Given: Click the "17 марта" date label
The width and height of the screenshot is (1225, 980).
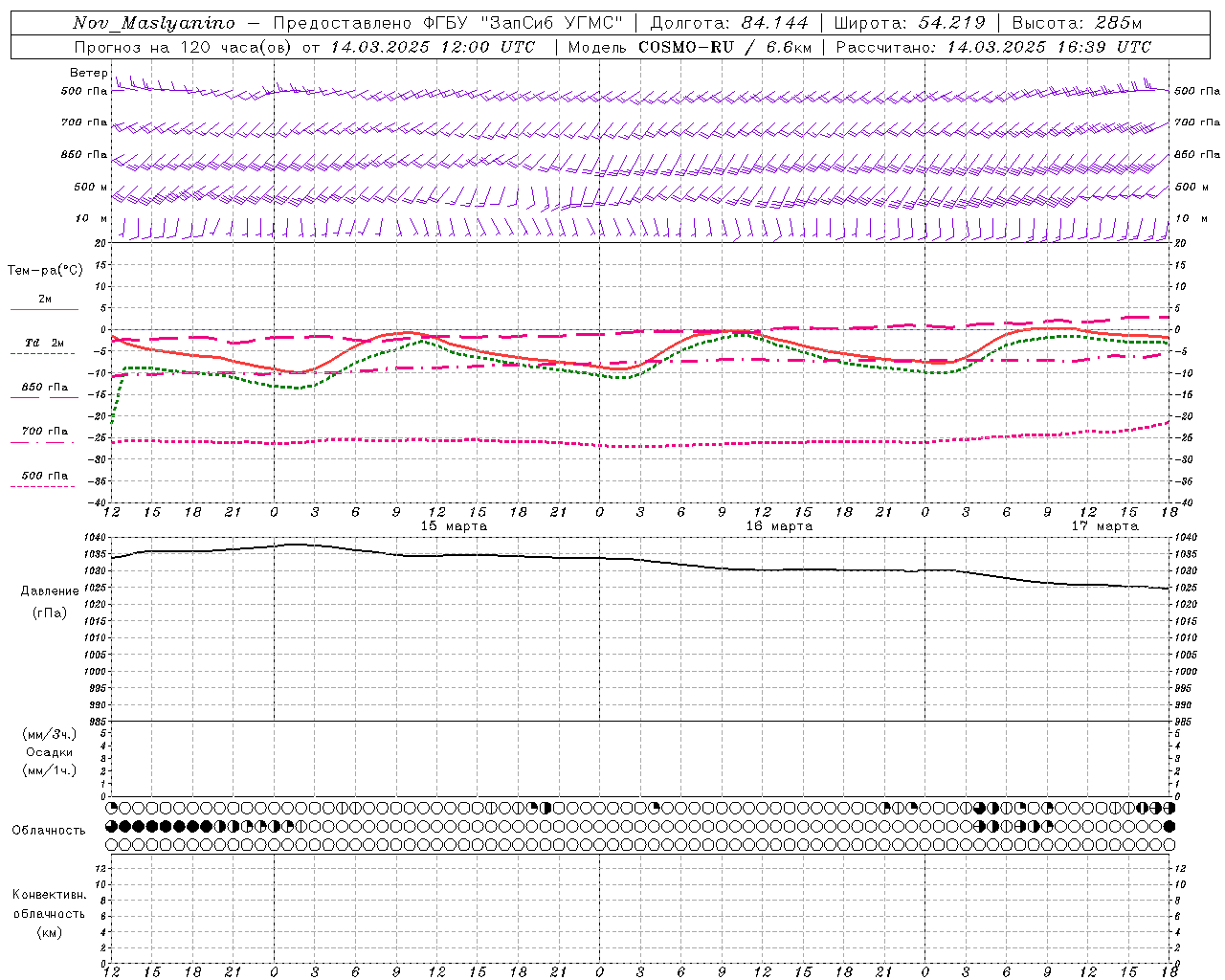Looking at the screenshot, I should tap(1104, 526).
